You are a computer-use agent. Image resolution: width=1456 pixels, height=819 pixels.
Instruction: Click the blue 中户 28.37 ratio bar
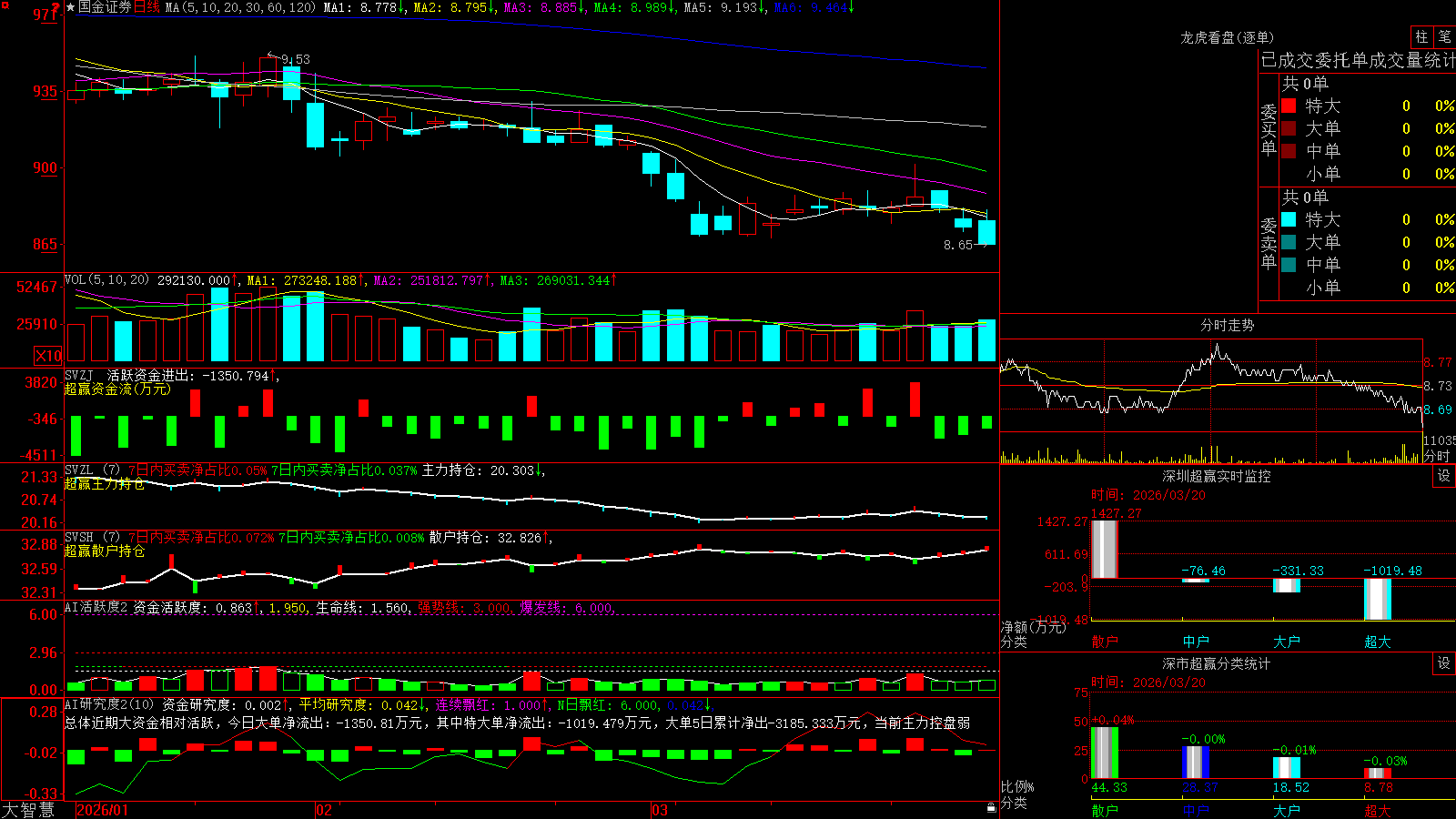(1196, 762)
